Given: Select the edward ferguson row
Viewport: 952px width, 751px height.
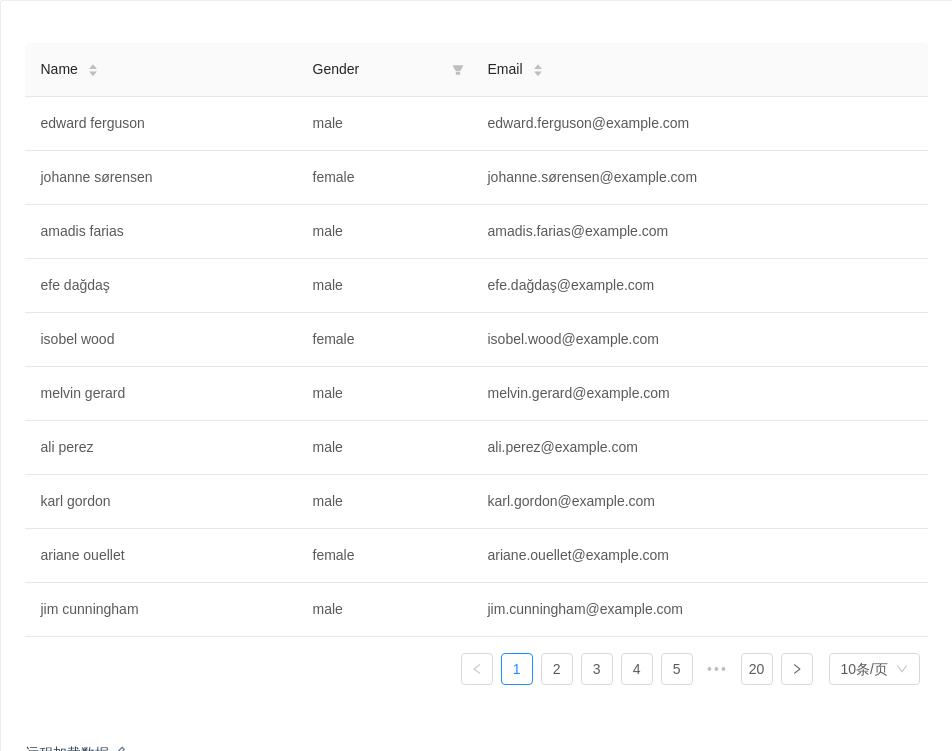Looking at the screenshot, I should (x=93, y=123).
